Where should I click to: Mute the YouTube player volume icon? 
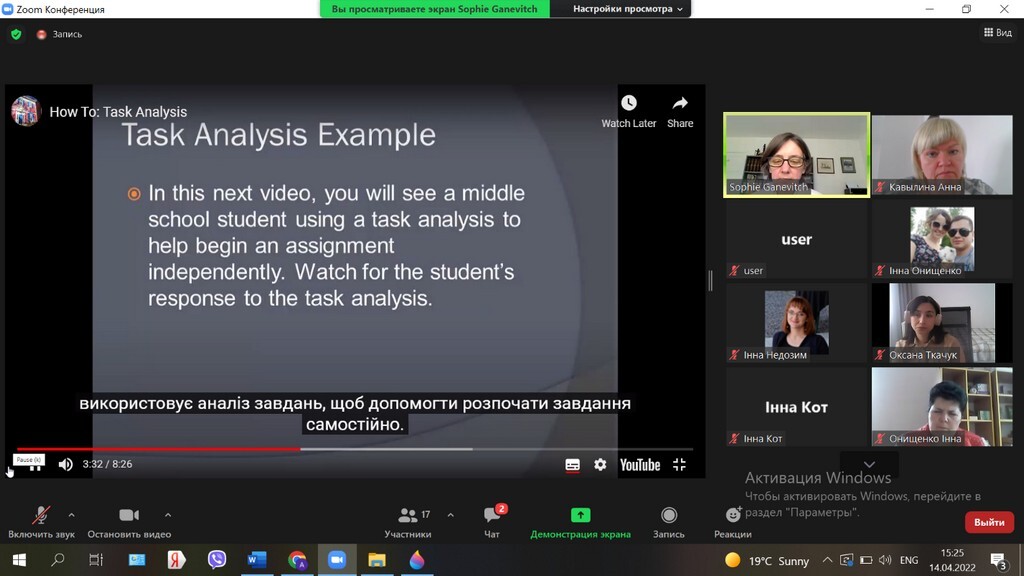65,464
